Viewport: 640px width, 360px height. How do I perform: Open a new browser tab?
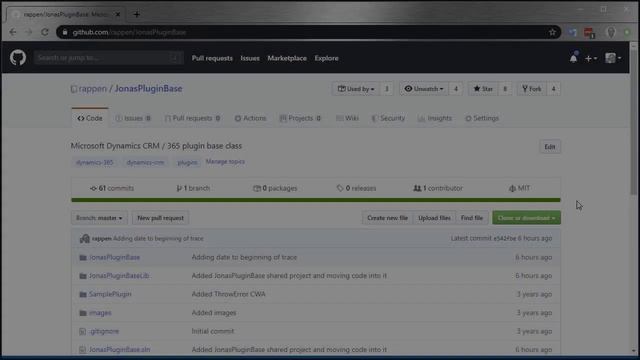[137, 15]
